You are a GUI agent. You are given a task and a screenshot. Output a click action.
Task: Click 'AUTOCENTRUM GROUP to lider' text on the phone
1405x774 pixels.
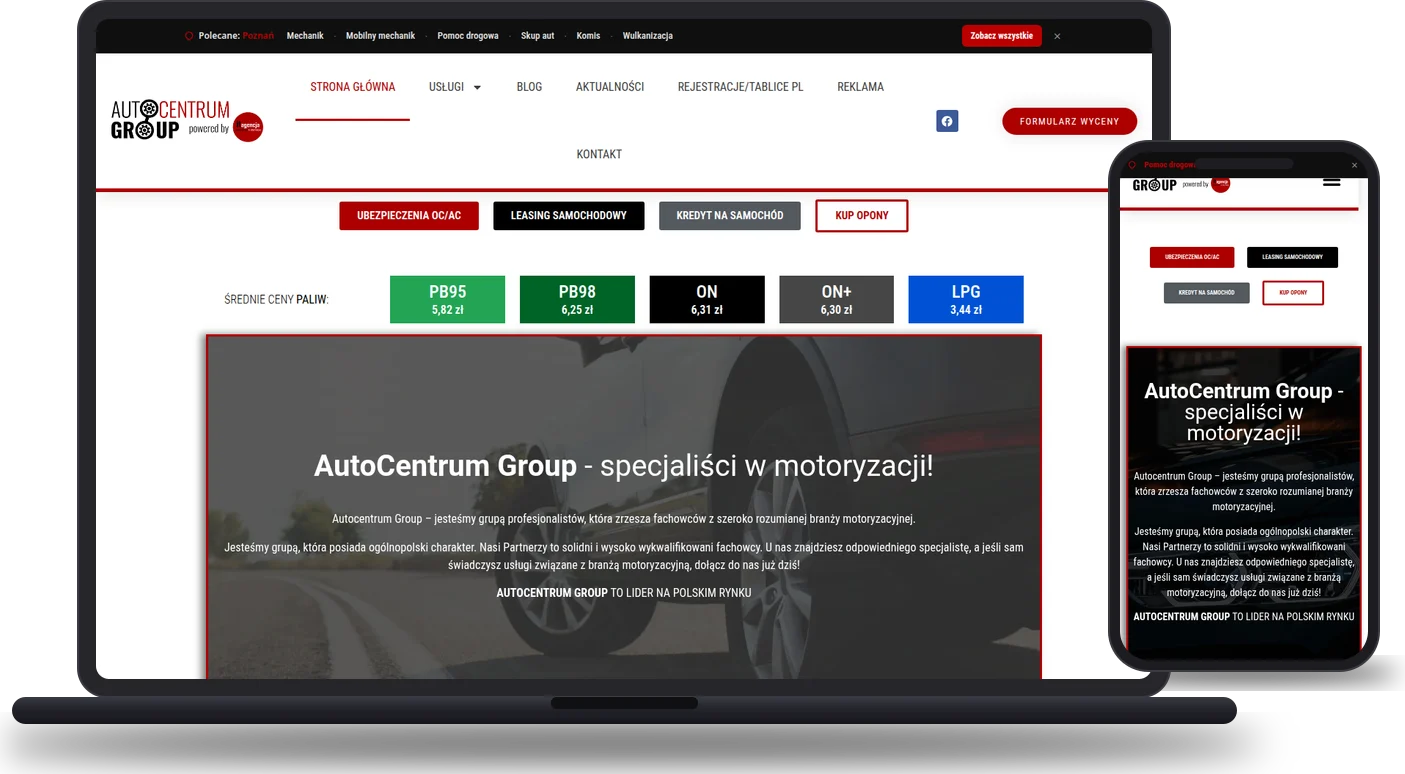pyautogui.click(x=1244, y=617)
